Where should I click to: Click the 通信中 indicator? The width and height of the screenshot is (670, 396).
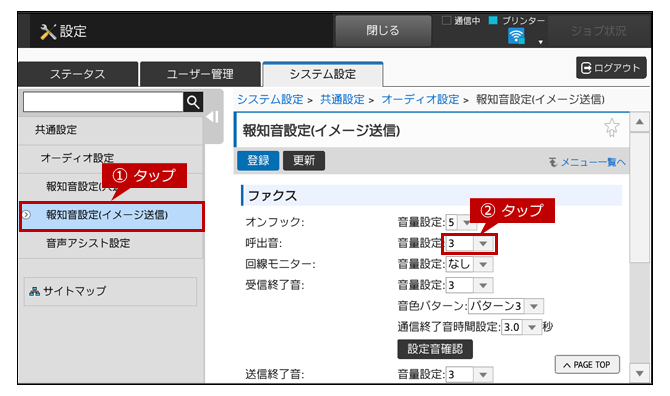pos(461,21)
